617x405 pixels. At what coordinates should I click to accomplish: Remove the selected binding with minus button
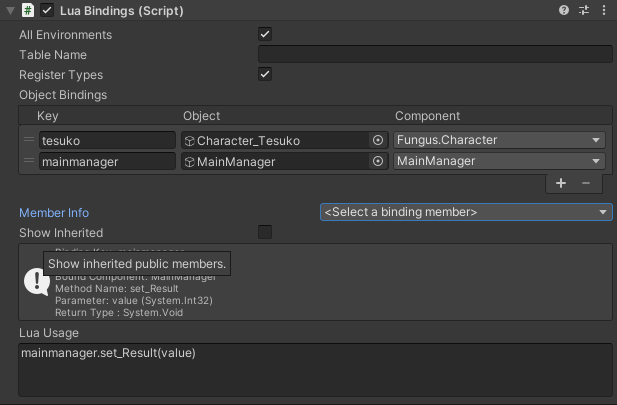pos(586,183)
